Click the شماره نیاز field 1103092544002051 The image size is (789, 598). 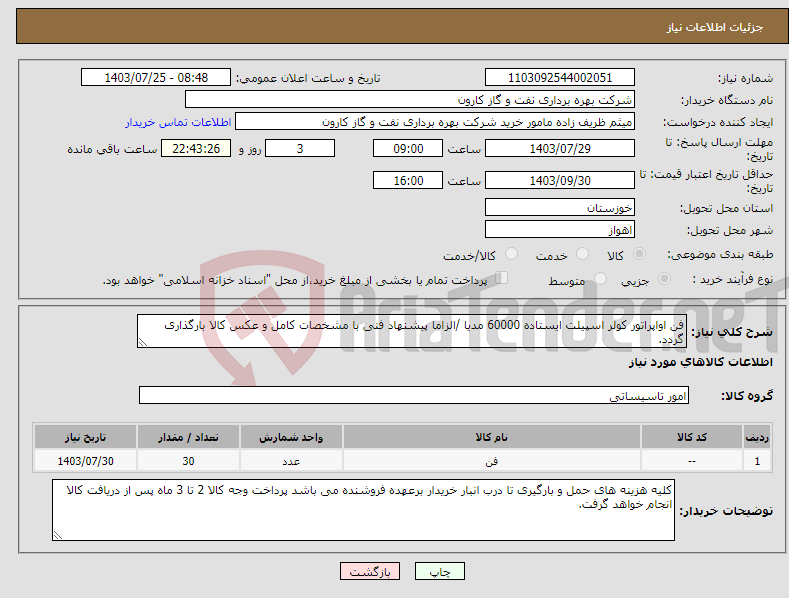[x=560, y=78]
